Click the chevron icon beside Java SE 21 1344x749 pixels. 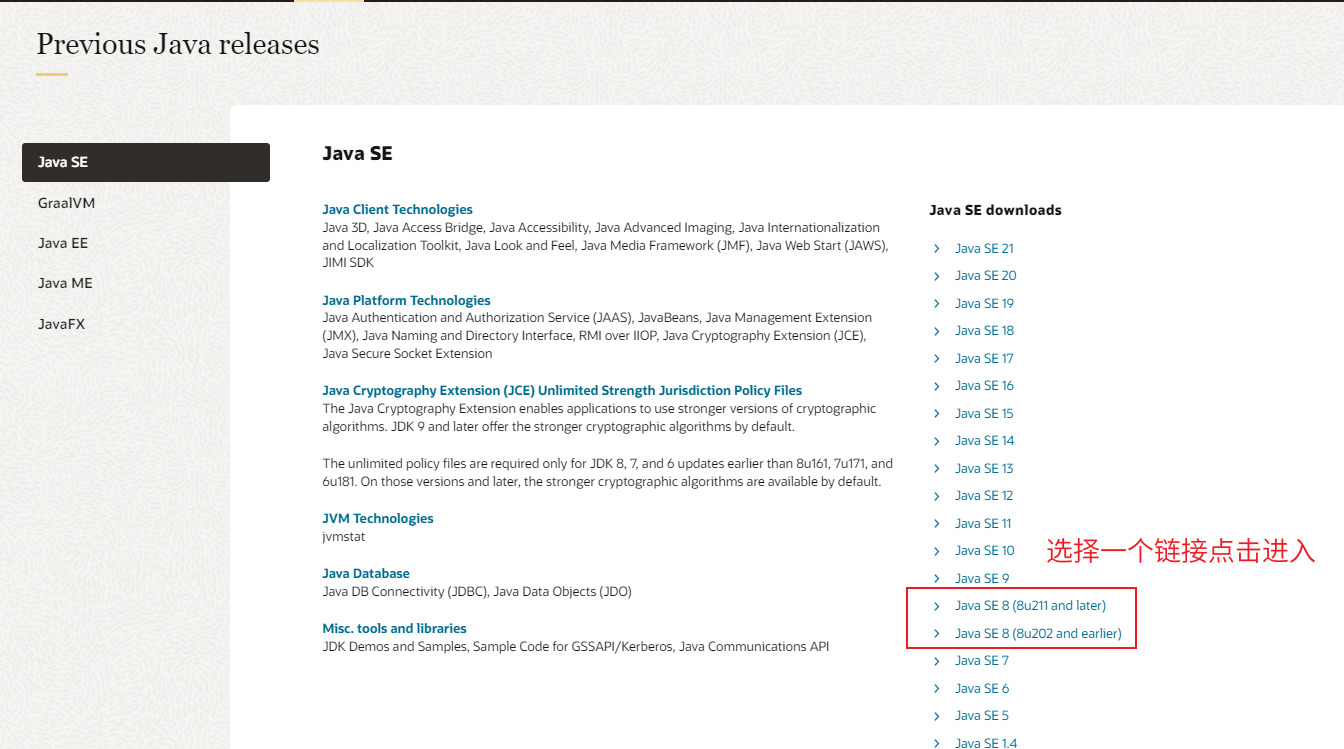937,249
